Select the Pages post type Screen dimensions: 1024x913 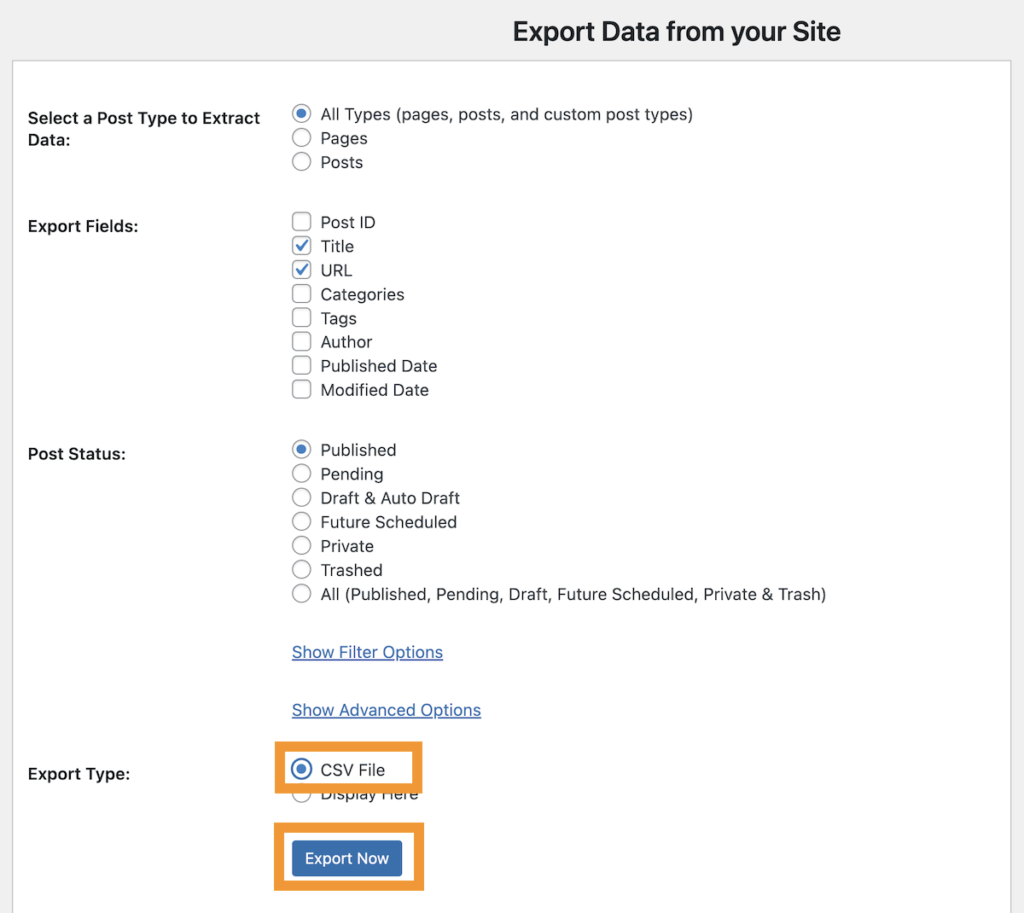(301, 138)
